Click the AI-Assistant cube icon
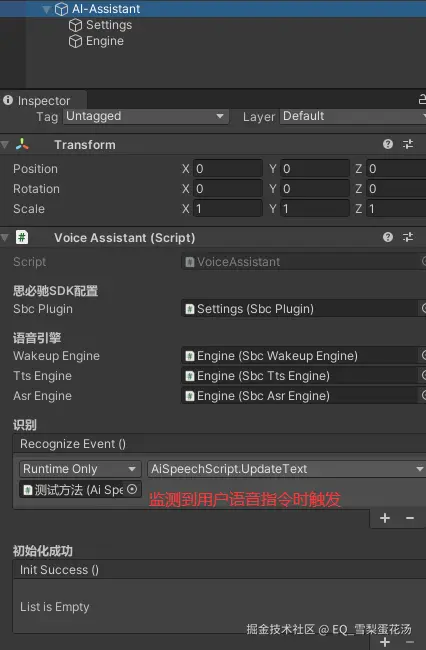Viewport: 426px width, 650px height. (x=61, y=9)
